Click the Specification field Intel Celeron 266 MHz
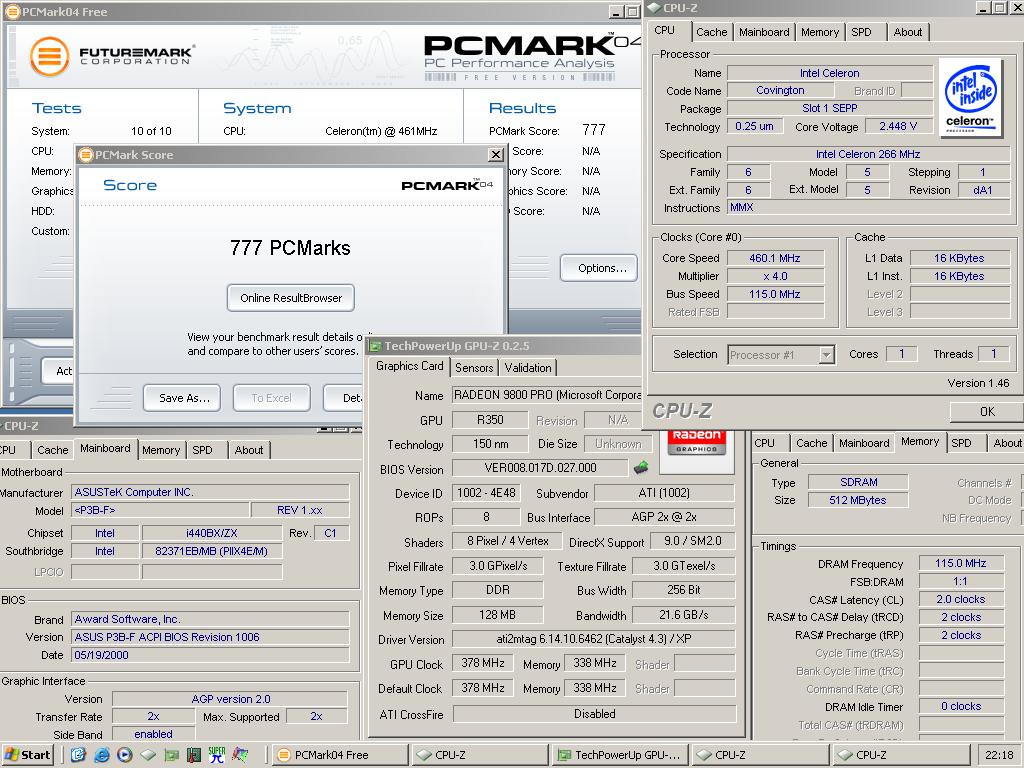 (868, 154)
